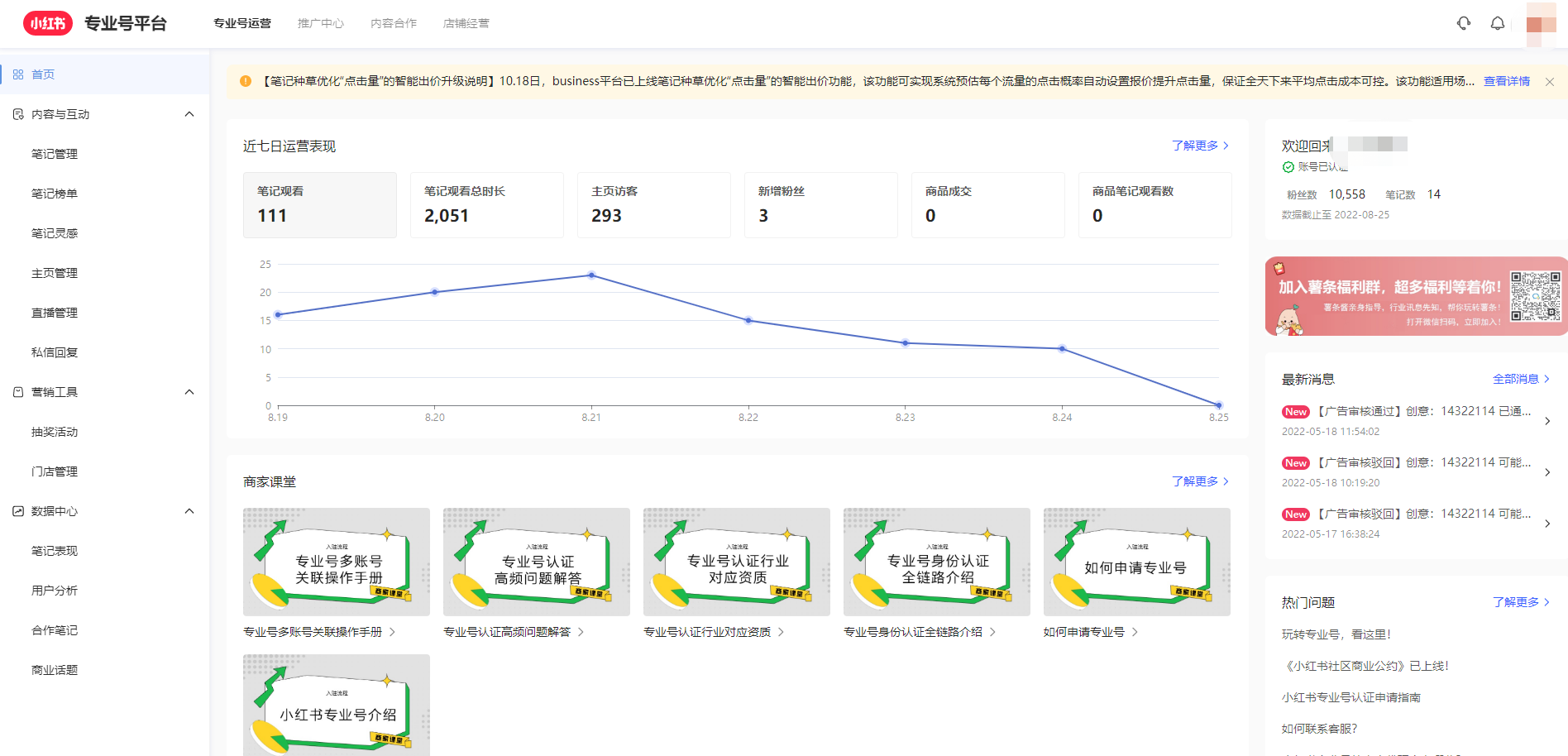The width and height of the screenshot is (1568, 756).
Task: Select the 主页访客 metric card
Action: click(654, 205)
